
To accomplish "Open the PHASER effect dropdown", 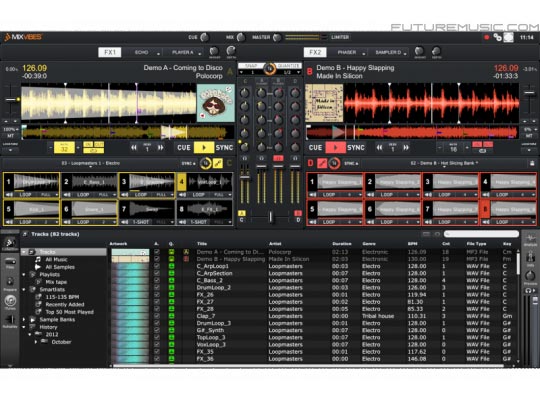I will click(x=349, y=53).
